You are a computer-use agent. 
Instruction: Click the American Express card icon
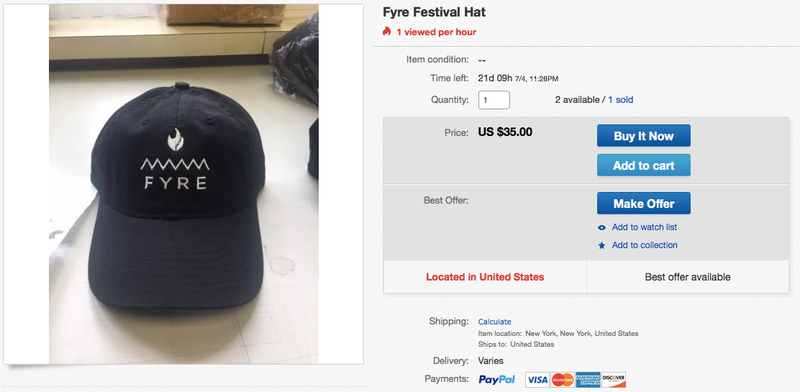point(588,380)
